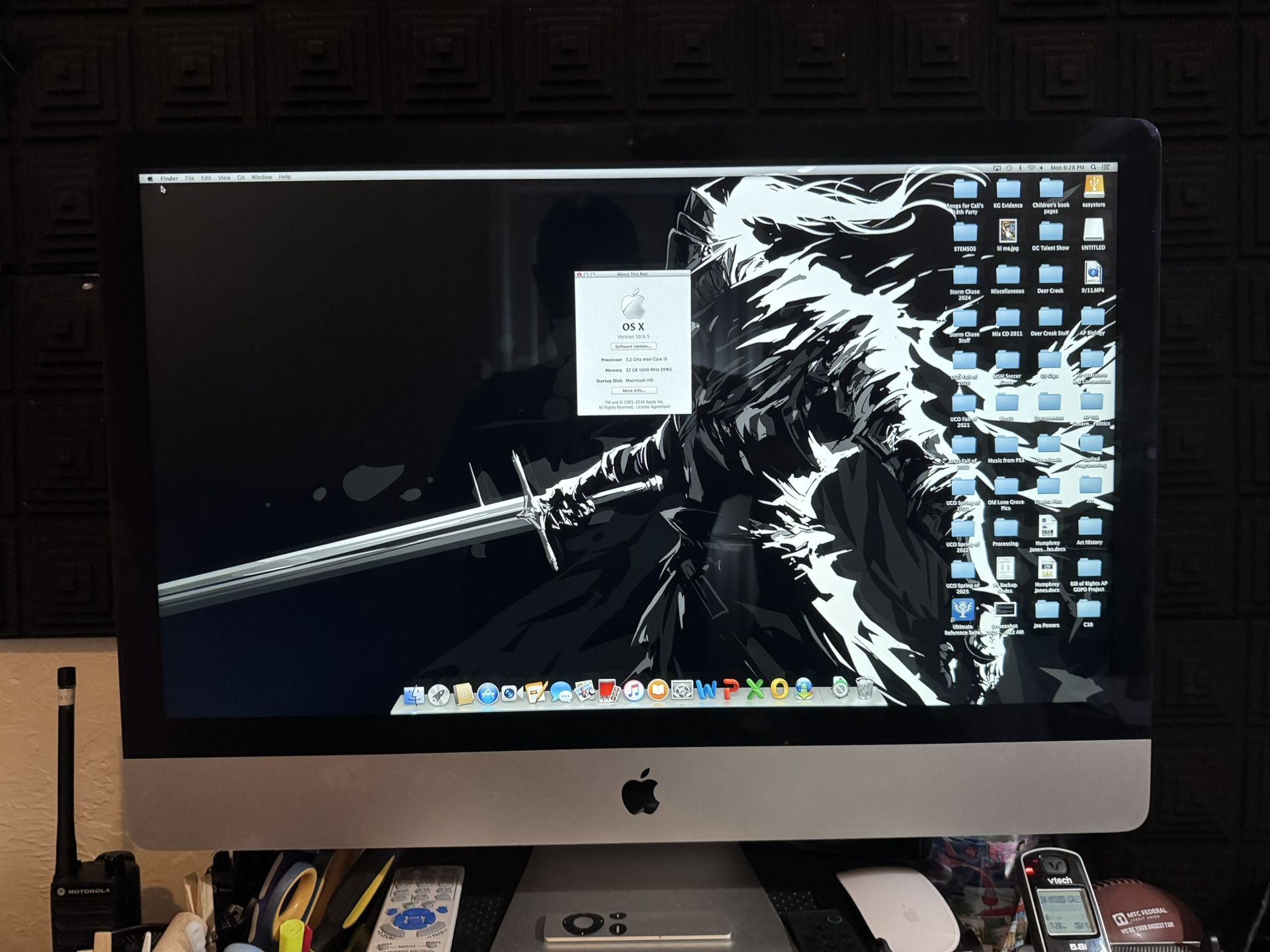Open the Preview photos icon in dock
This screenshot has width=1270, height=952.
[585, 692]
